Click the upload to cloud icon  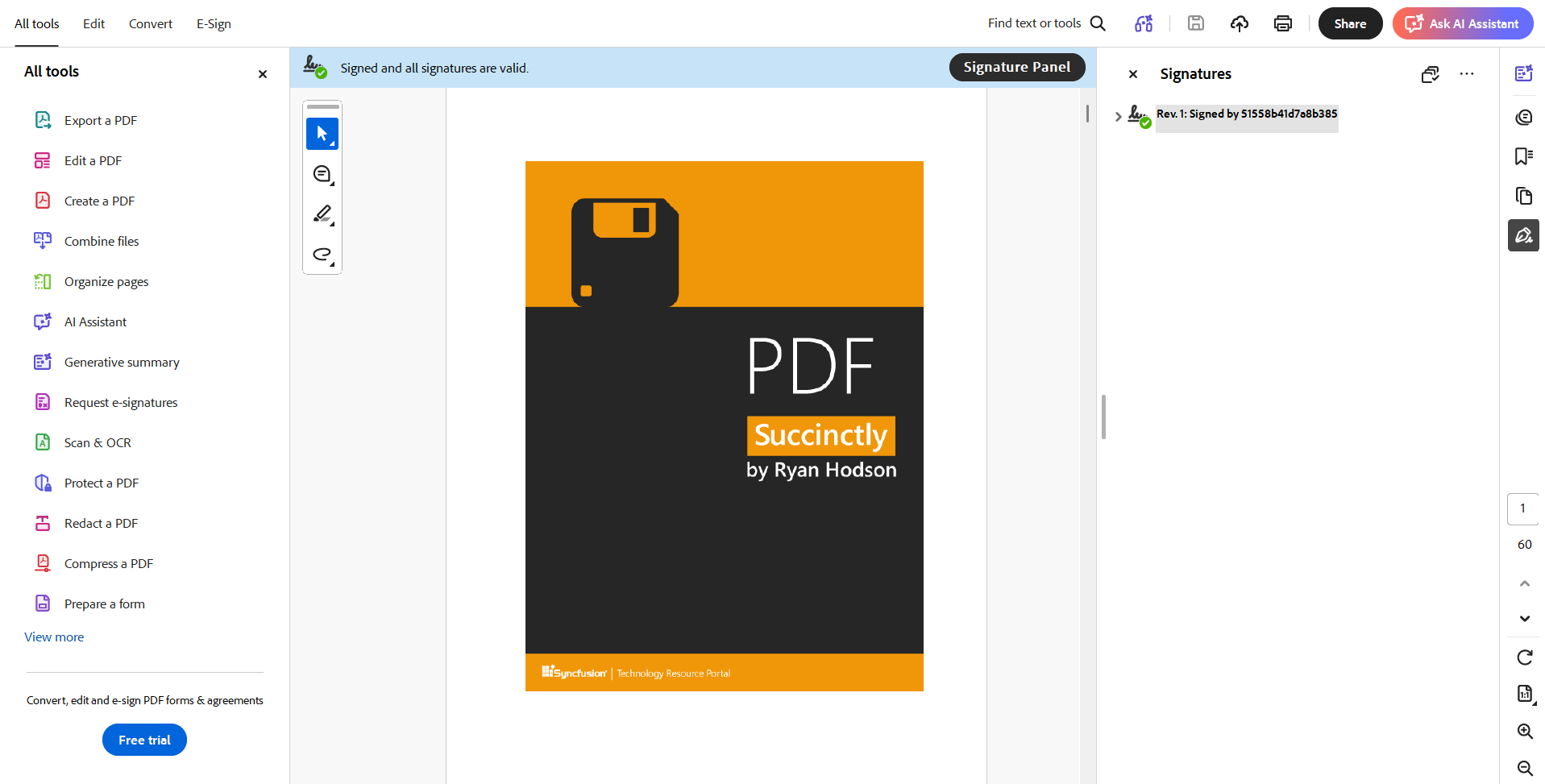[x=1240, y=23]
